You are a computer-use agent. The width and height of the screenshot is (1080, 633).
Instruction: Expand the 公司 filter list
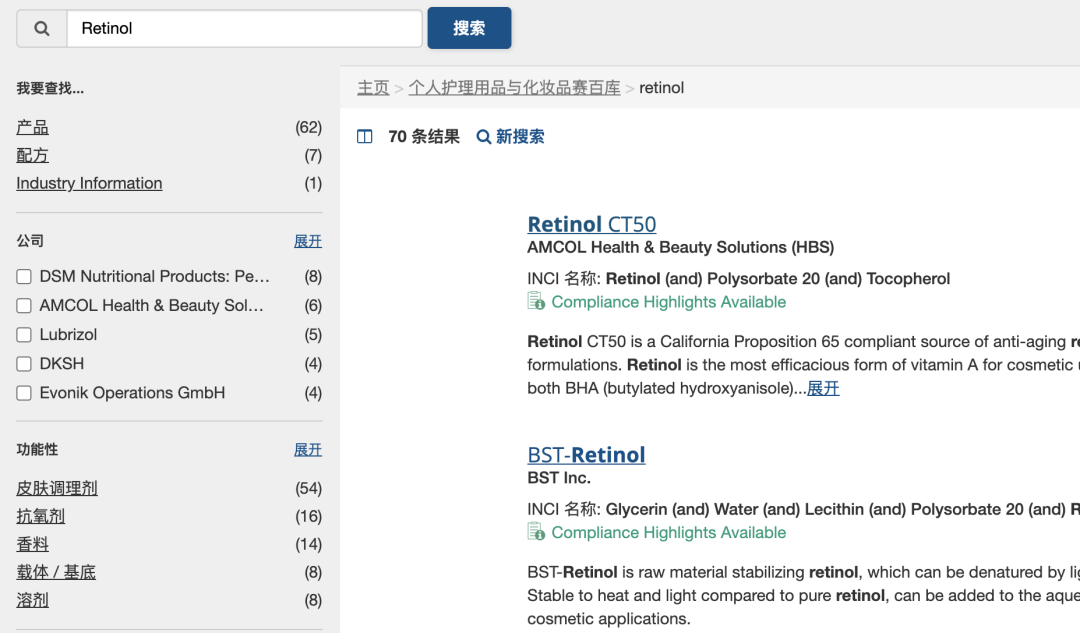pos(307,241)
